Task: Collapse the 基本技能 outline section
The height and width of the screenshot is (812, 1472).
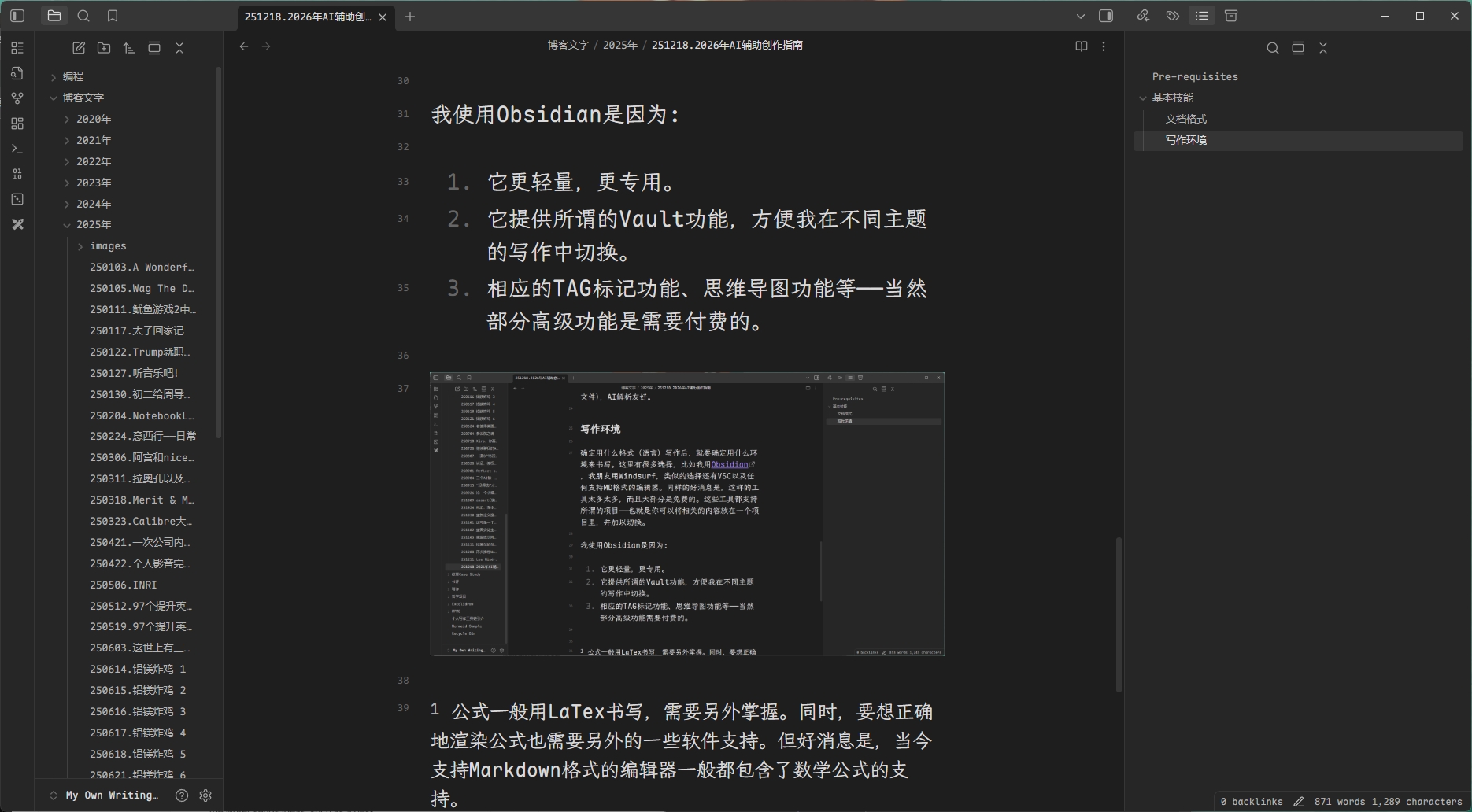Action: (x=1145, y=98)
